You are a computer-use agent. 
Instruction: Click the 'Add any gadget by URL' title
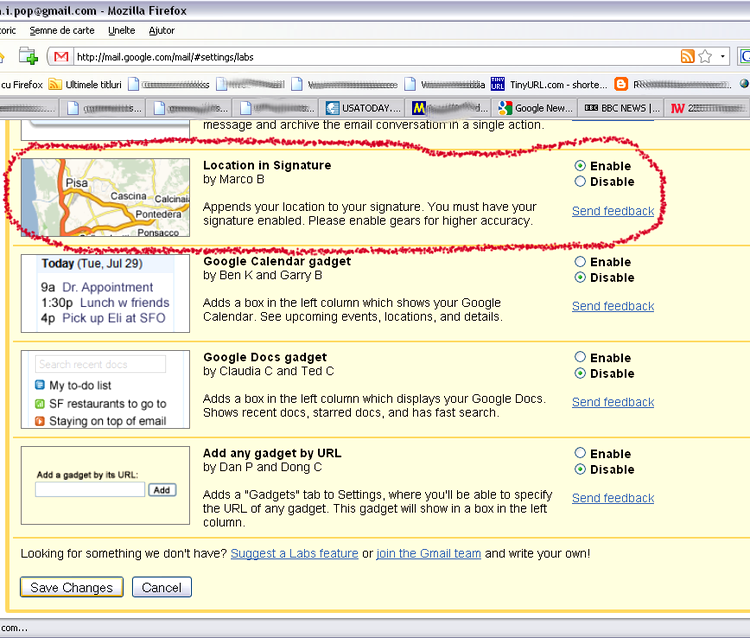(x=272, y=453)
